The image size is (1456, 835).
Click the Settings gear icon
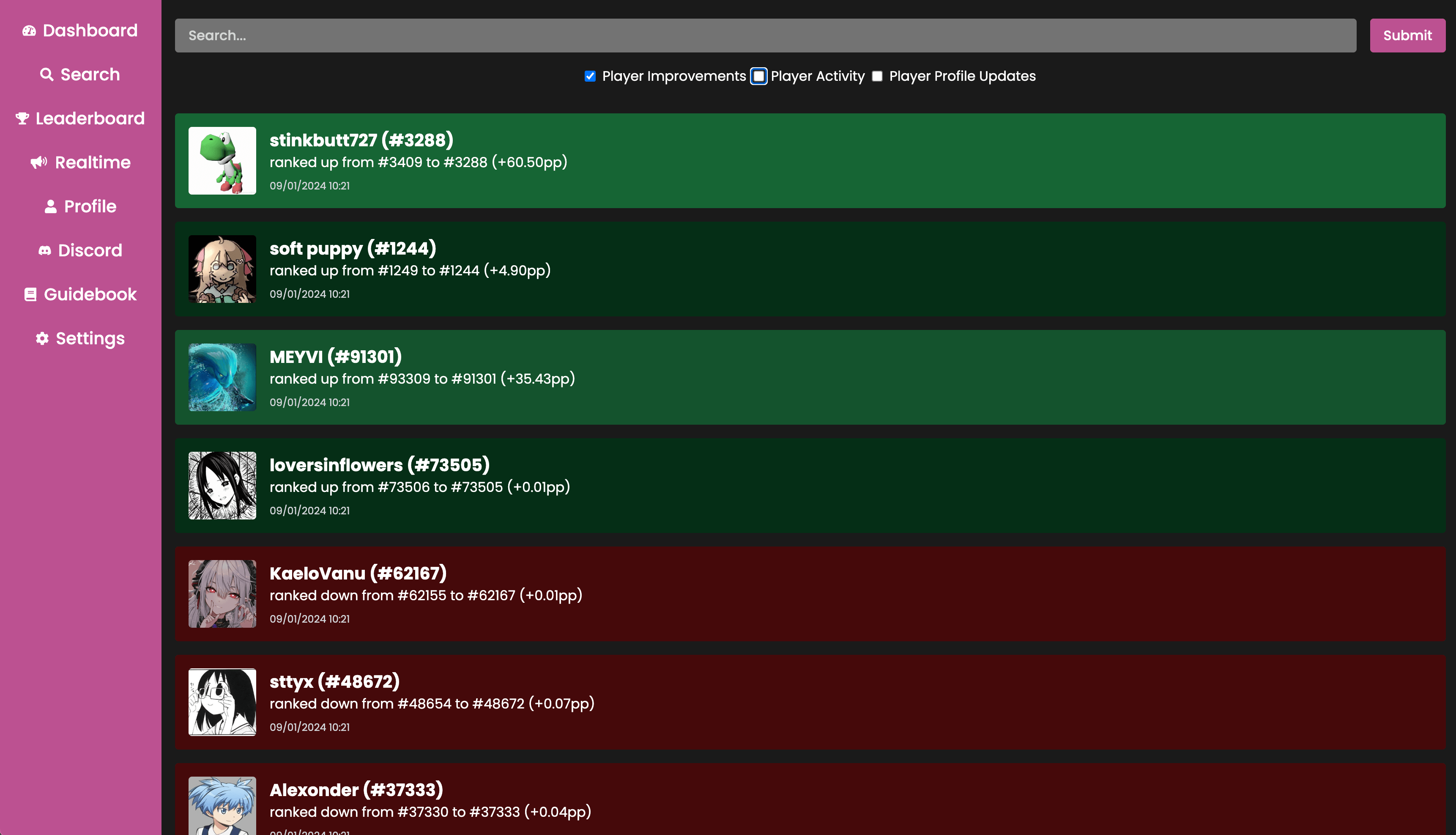pyautogui.click(x=42, y=339)
